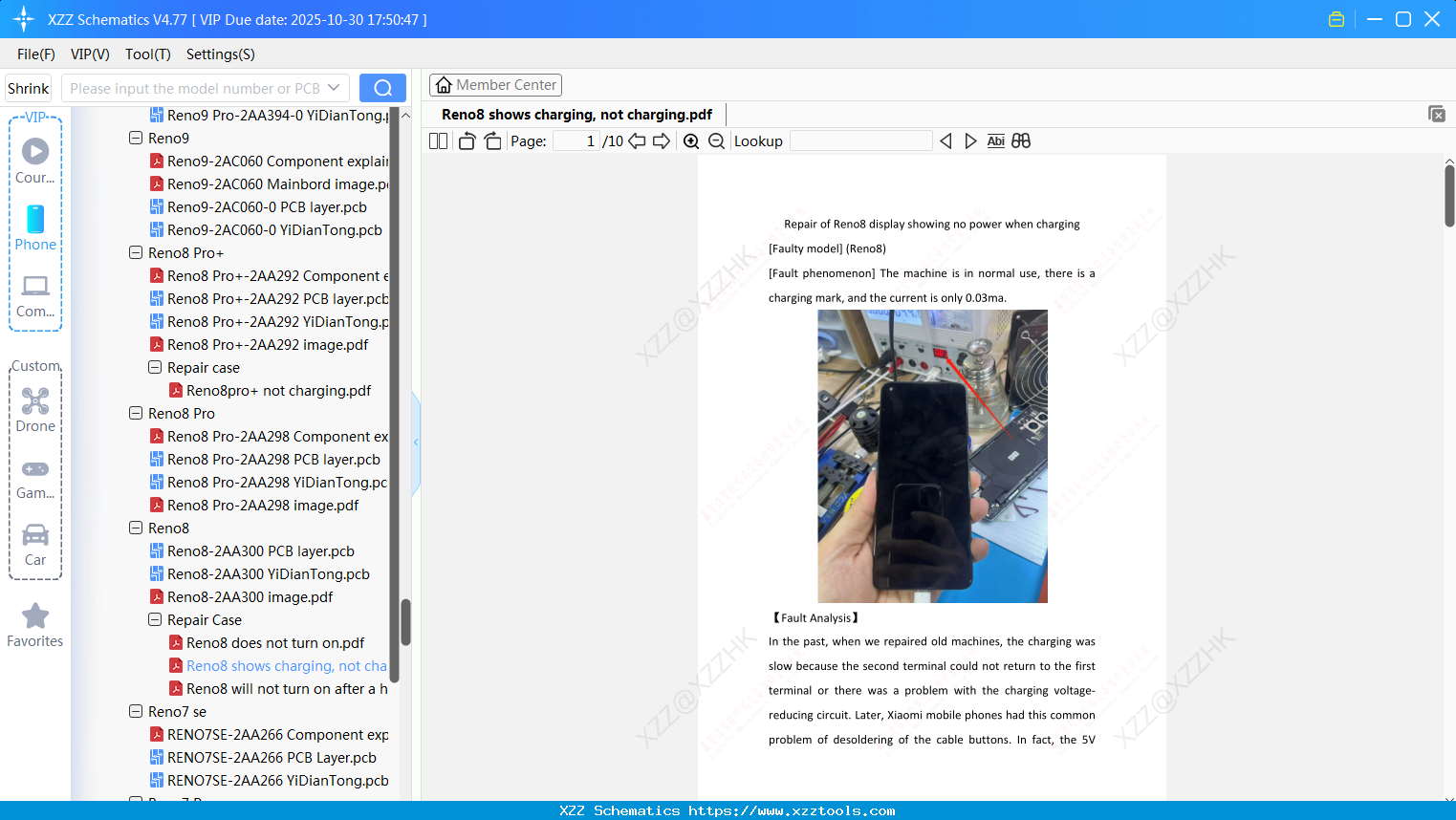Collapse the Reno8 tree node
Viewport: 1456px width, 820px height.
136,528
